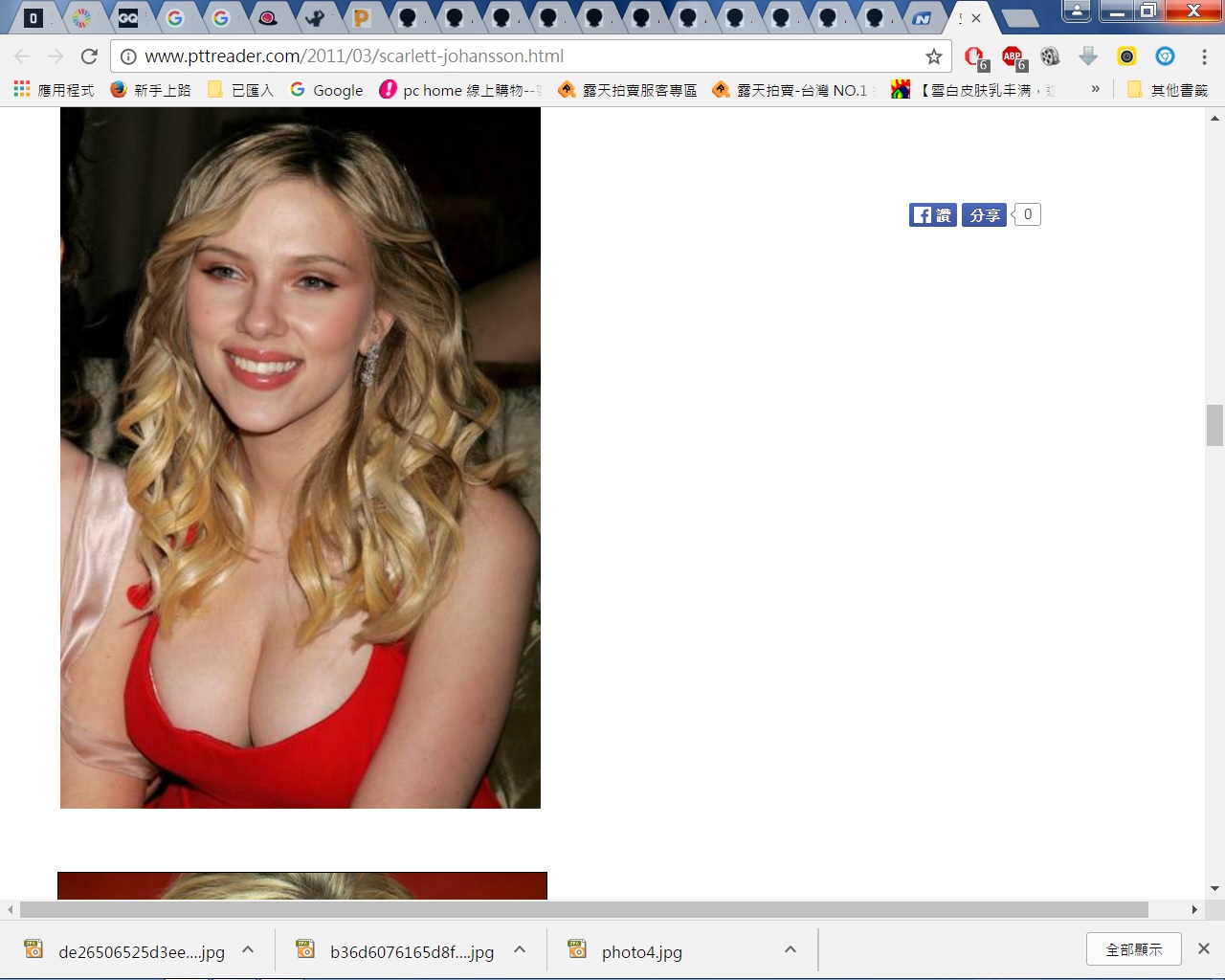Screen dimensions: 1225x980
Task: Open the yellow circle extension
Action: 1126,56
